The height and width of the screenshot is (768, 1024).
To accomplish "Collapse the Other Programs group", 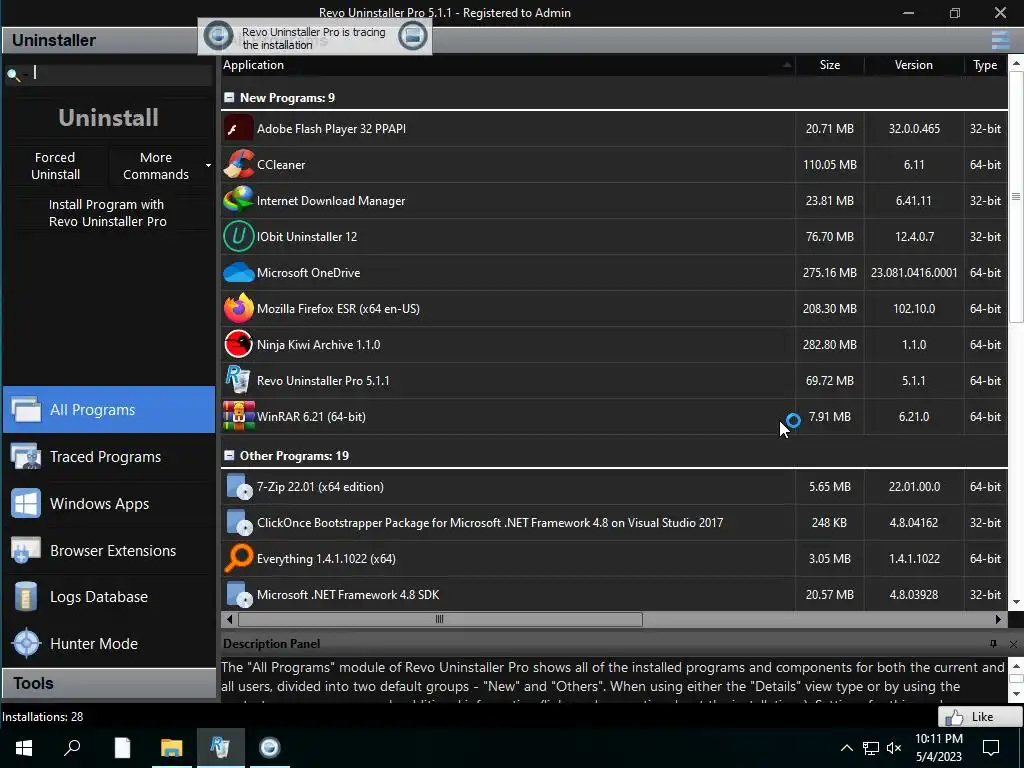I will pos(229,455).
